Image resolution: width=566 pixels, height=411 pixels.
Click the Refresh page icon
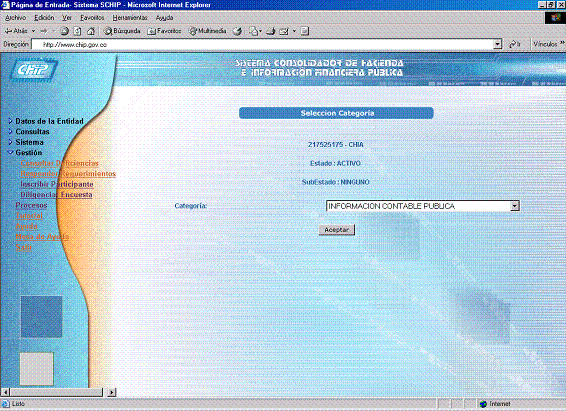coord(77,31)
